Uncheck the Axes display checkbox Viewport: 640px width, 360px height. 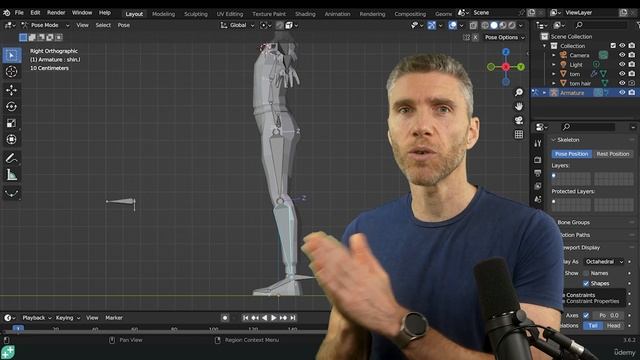click(586, 315)
